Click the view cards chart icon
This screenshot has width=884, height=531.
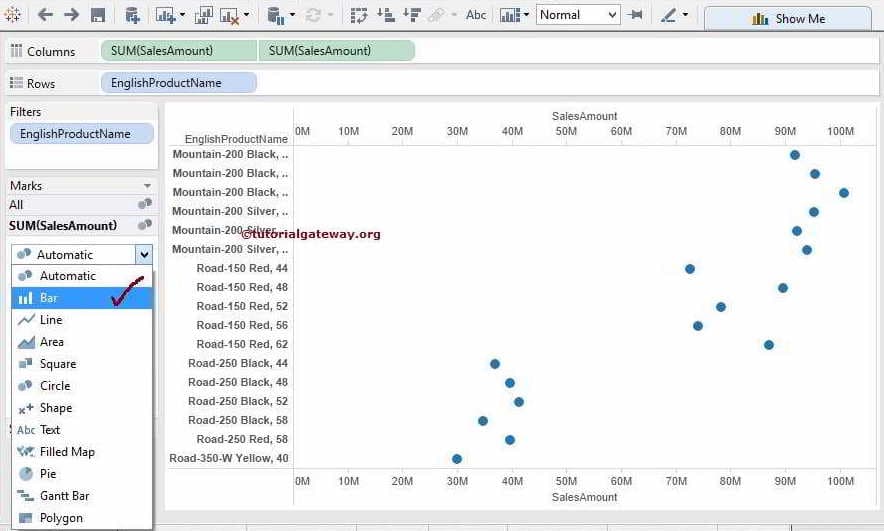[510, 15]
